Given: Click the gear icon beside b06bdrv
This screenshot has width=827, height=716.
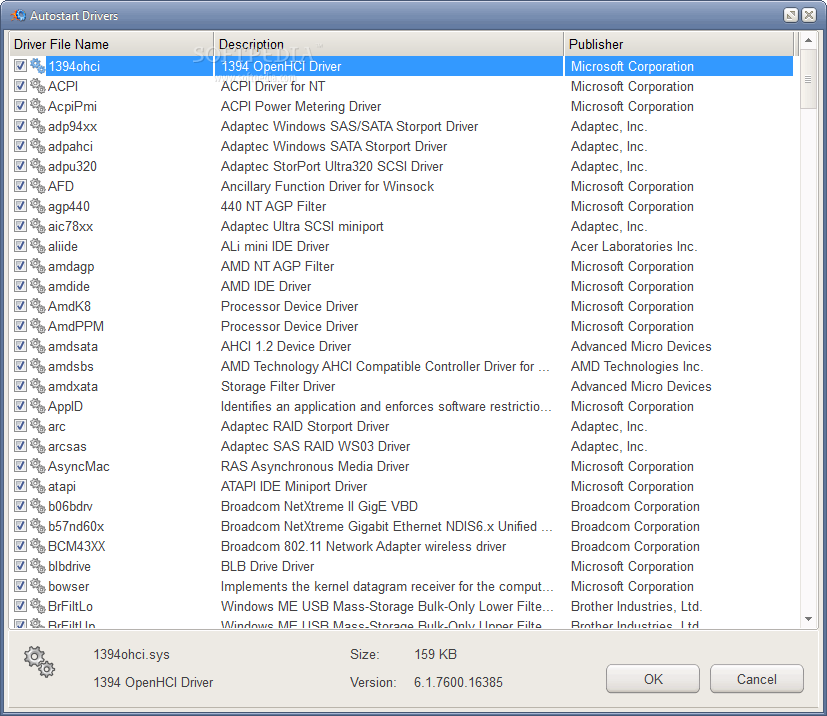Looking at the screenshot, I should (37, 506).
